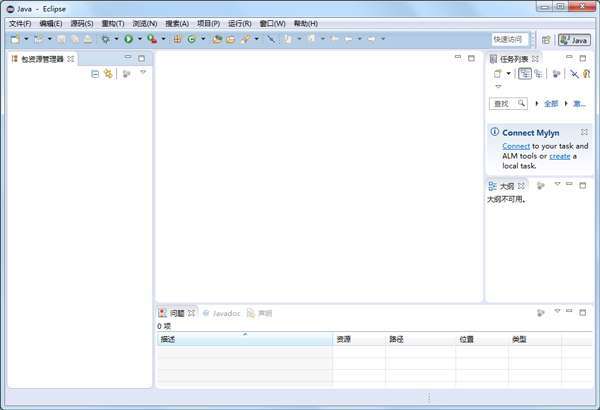600x410 pixels.
Task: Click the New wizard icon in main toolbar
Action: pyautogui.click(x=15, y=39)
